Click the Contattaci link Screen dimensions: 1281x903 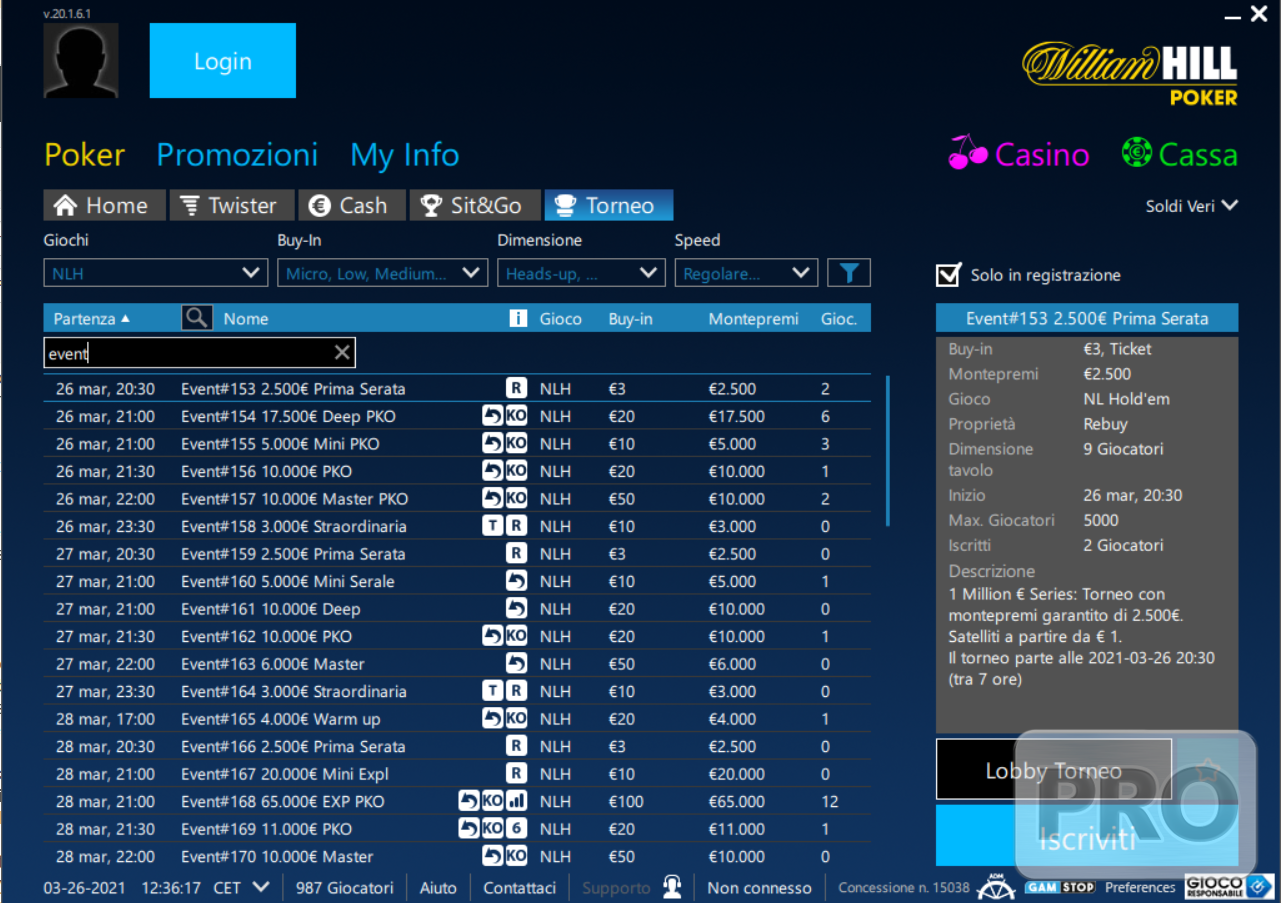pyautogui.click(x=519, y=888)
